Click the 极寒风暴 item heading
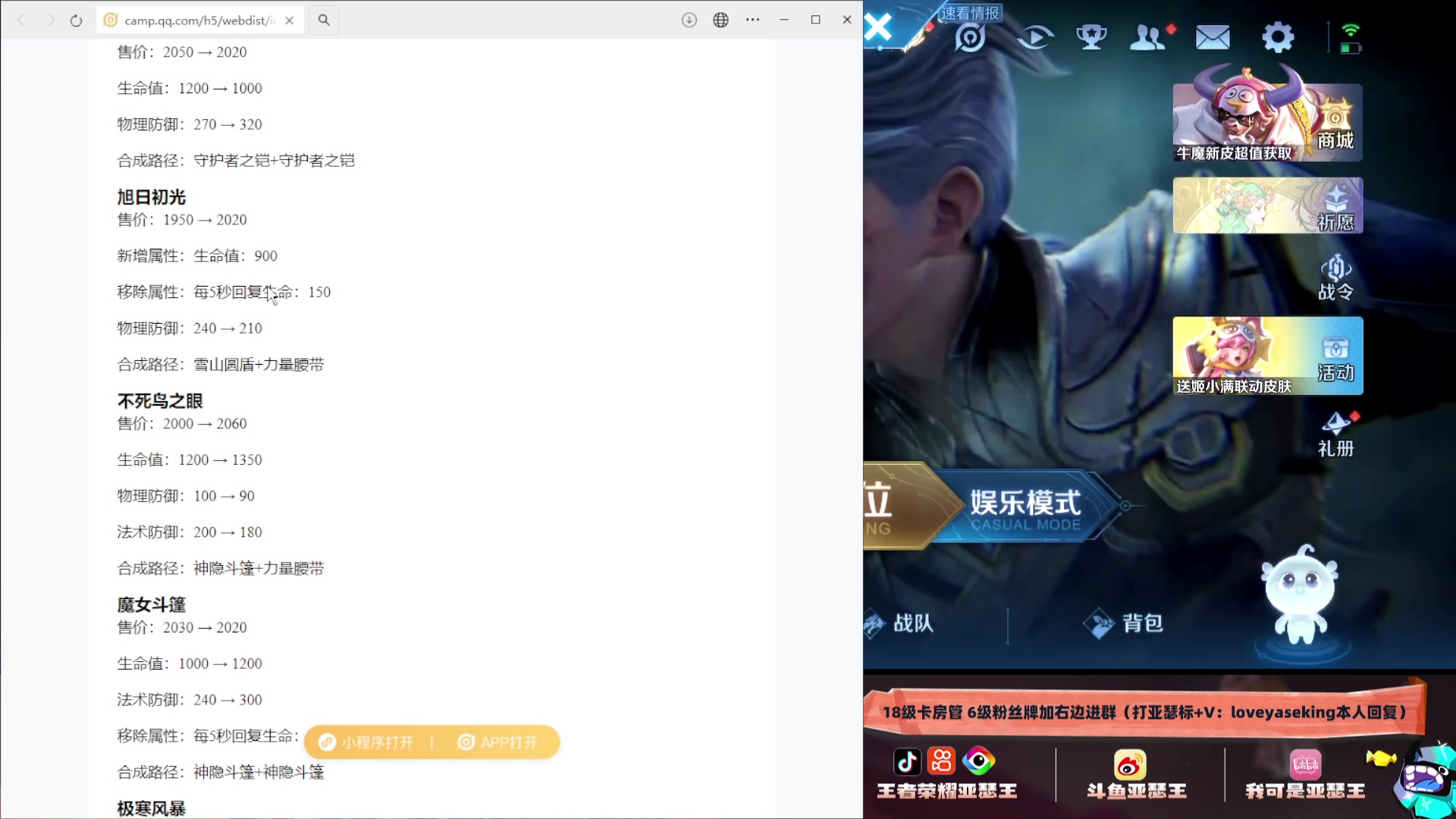 151,808
